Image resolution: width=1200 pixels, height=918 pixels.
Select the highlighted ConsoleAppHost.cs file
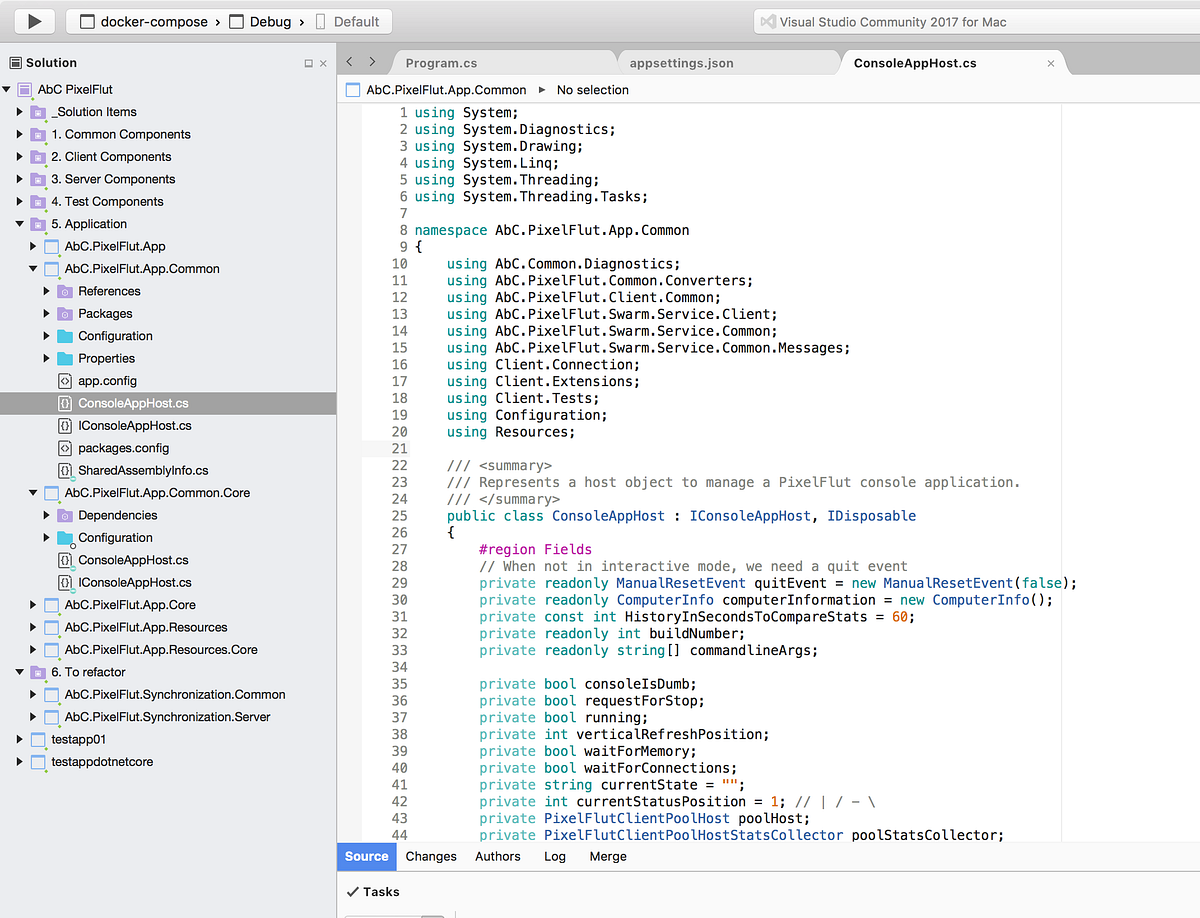[x=168, y=403]
